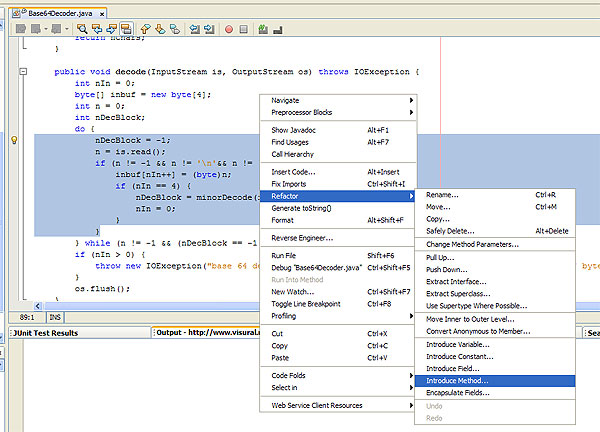
Task: Choose Copy with Ctrl+C shortcut
Action: click(338, 346)
